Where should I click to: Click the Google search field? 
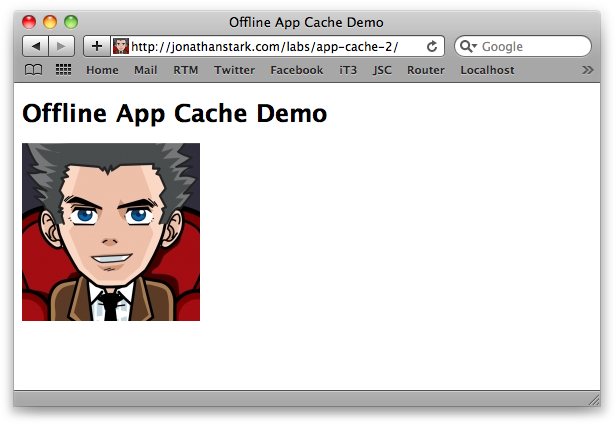pos(532,46)
